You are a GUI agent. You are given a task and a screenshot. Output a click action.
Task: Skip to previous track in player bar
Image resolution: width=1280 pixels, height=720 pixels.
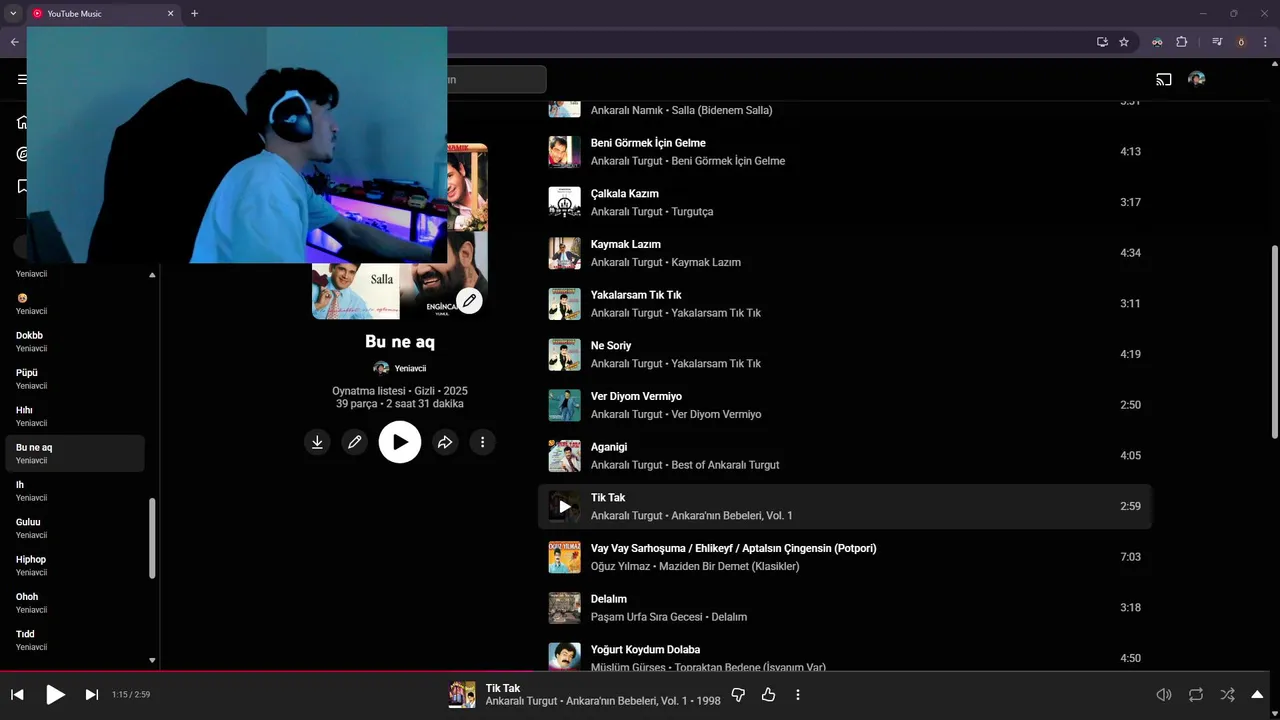coord(17,694)
